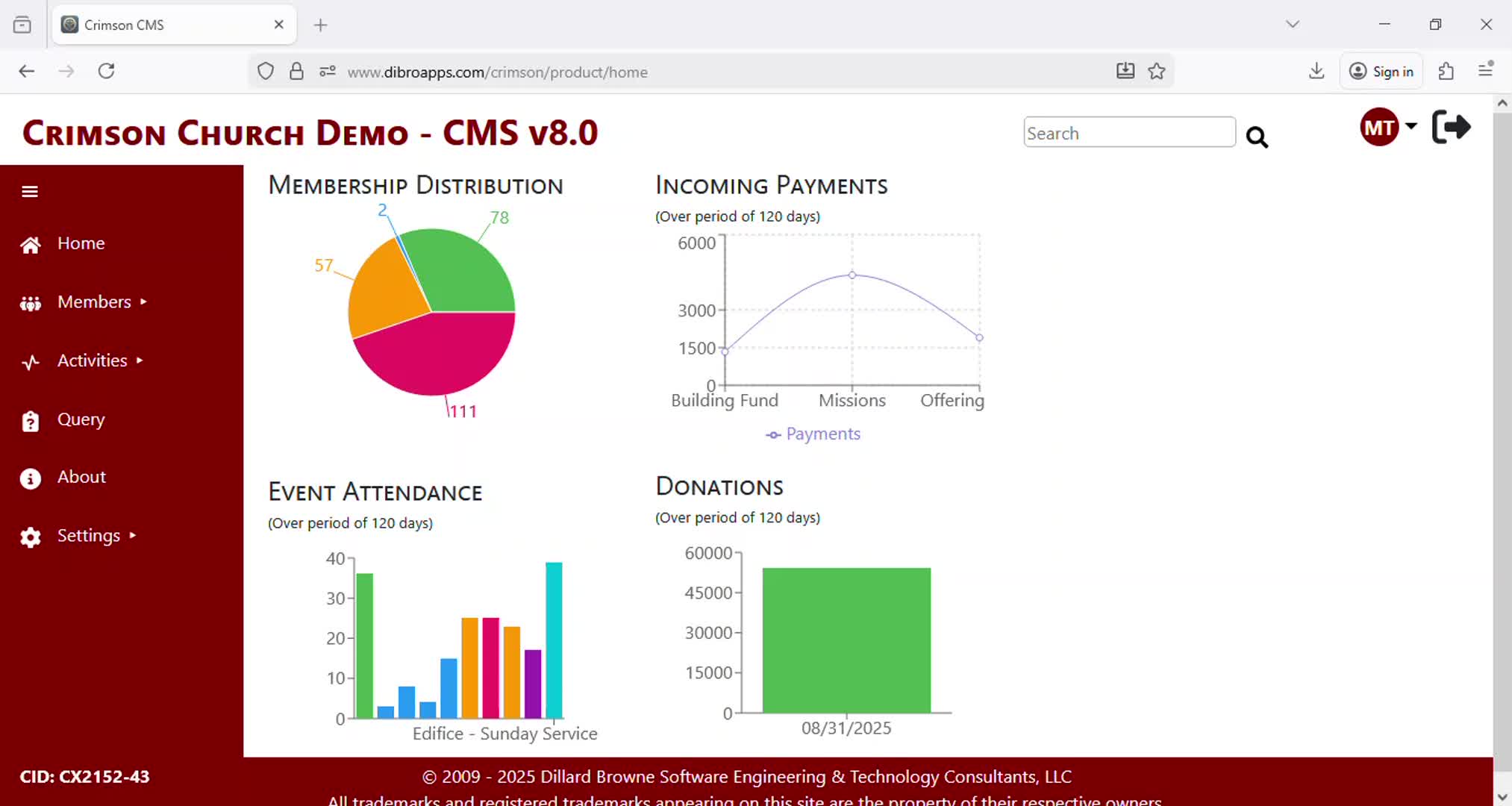
Task: Click the hamburger menu icon in sidebar
Action: coord(30,192)
